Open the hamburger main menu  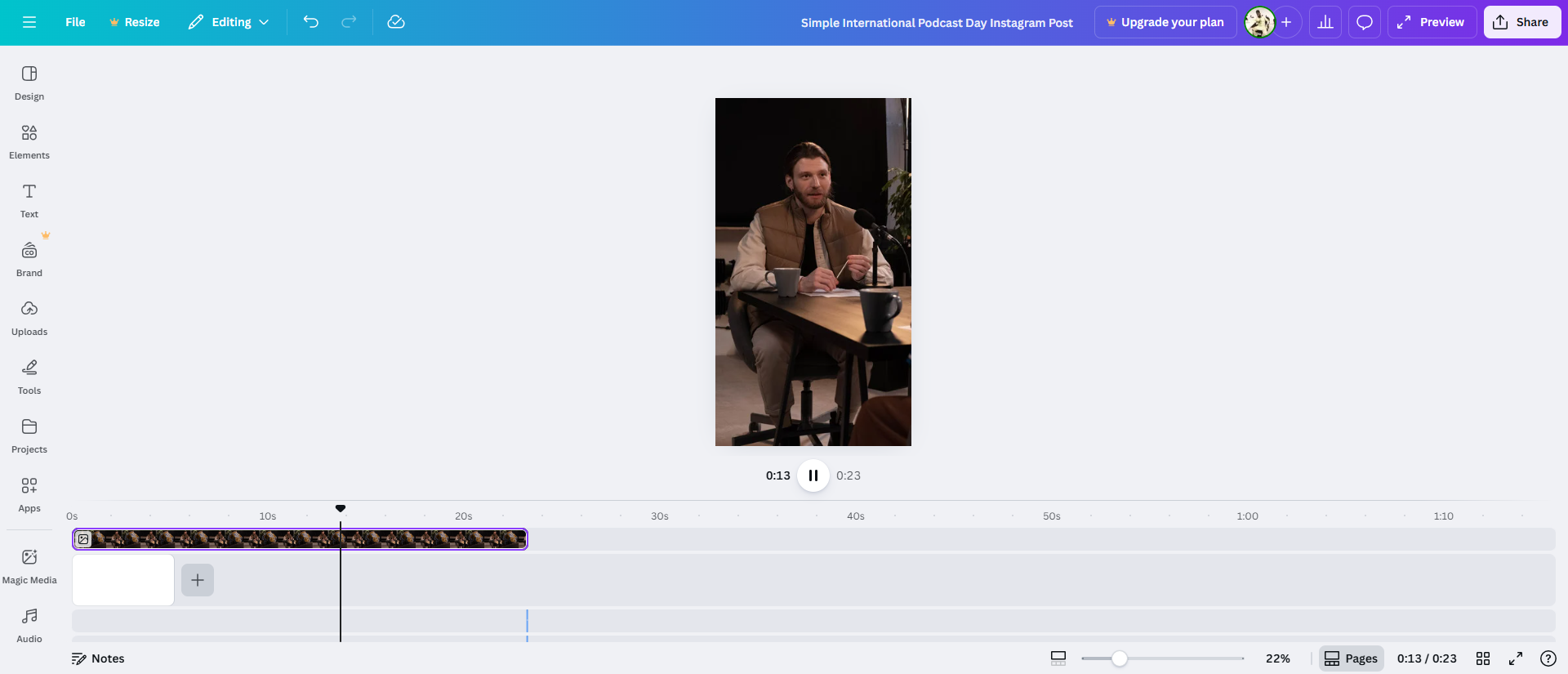tap(29, 22)
